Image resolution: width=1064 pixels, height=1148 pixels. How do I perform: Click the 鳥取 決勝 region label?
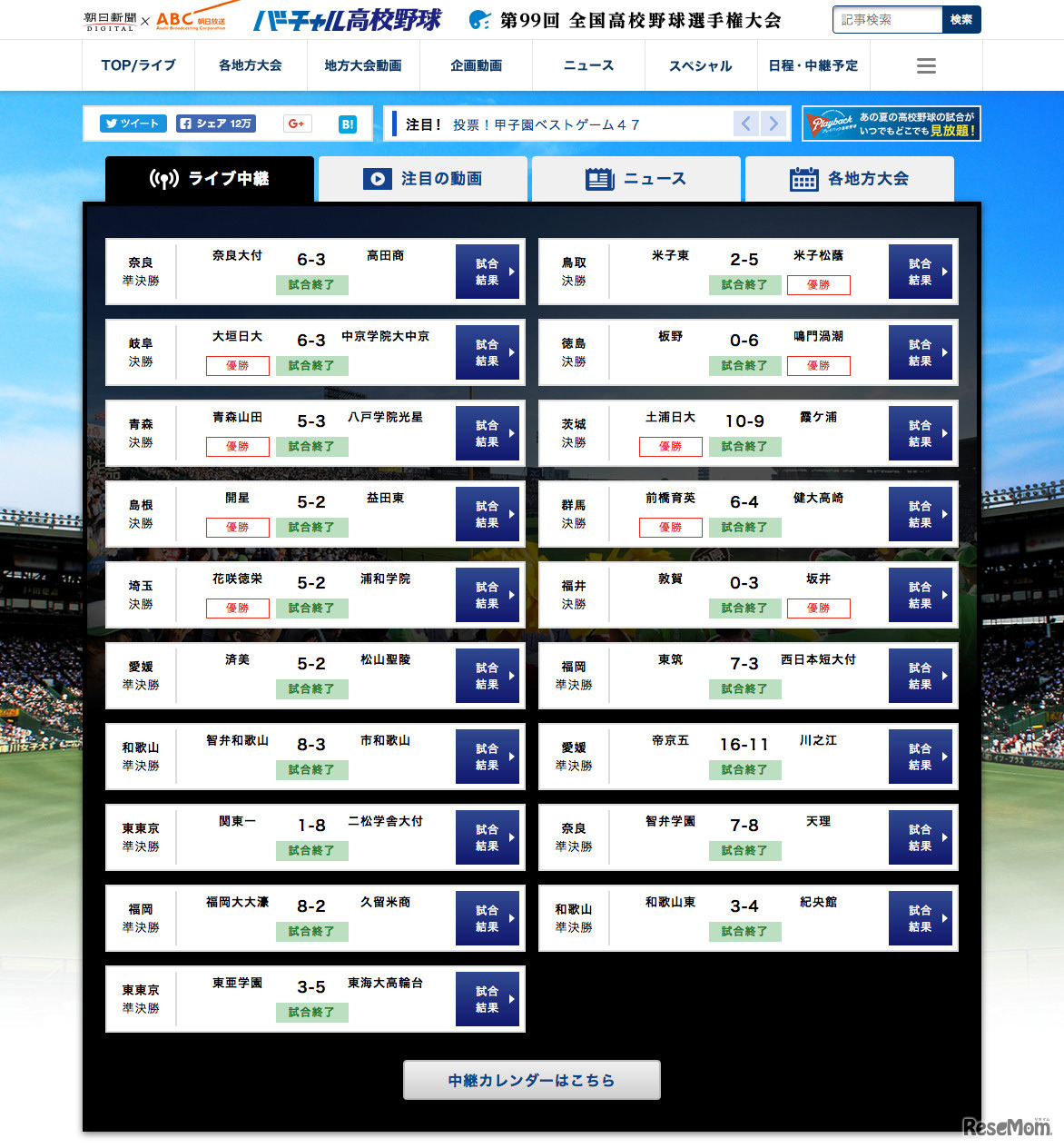coord(574,272)
